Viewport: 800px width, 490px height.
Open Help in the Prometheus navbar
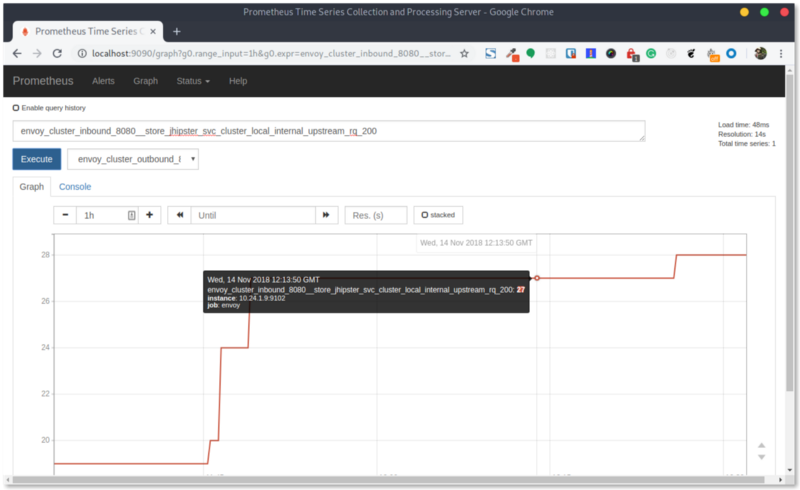pos(238,81)
